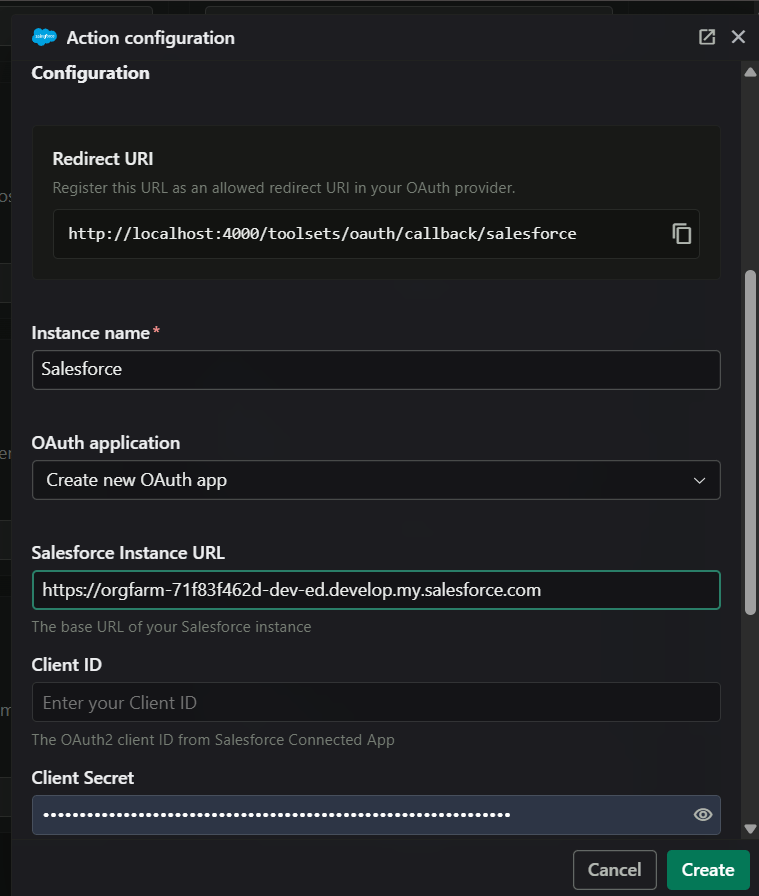Click the OAuth2 client ID helper text
The image size is (759, 896).
click(x=213, y=739)
